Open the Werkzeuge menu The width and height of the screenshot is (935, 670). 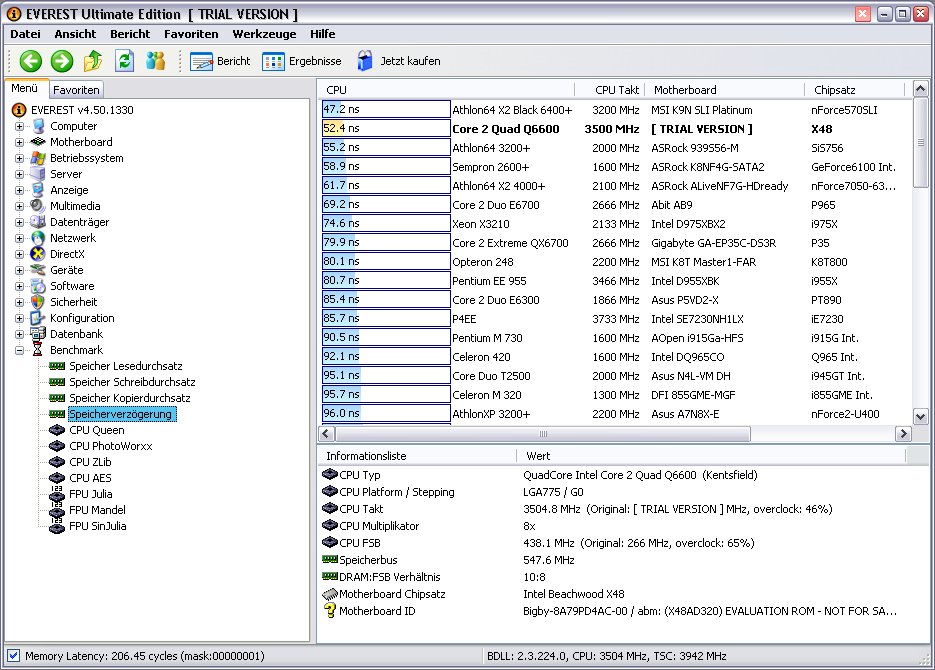[x=264, y=34]
